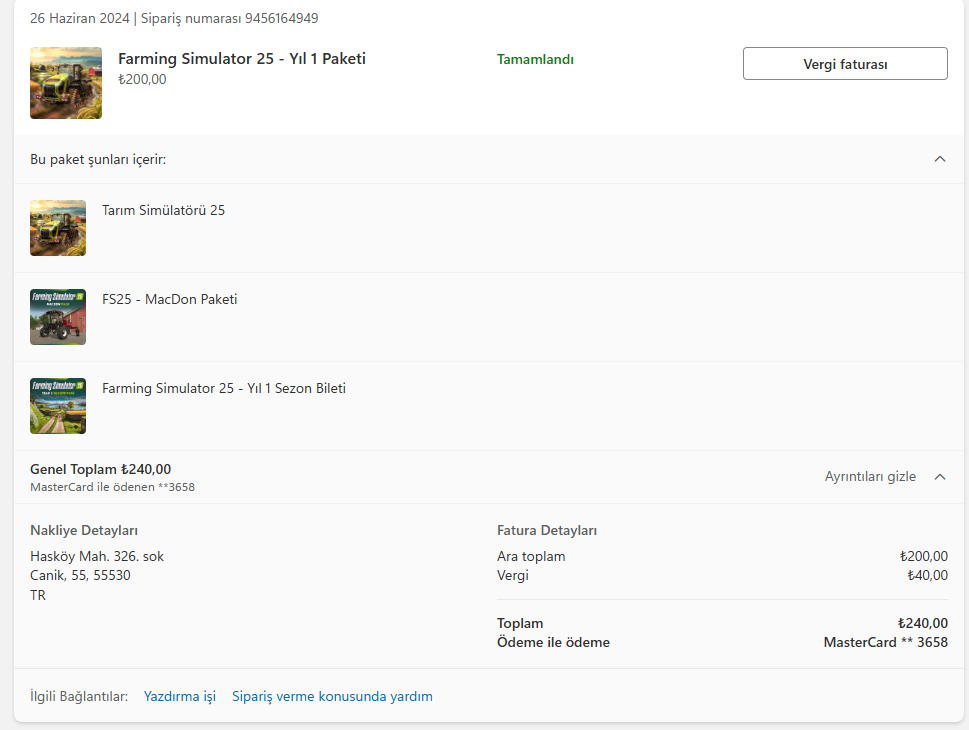
Task: Select the ₺200,00 price under package title
Action: (x=142, y=79)
